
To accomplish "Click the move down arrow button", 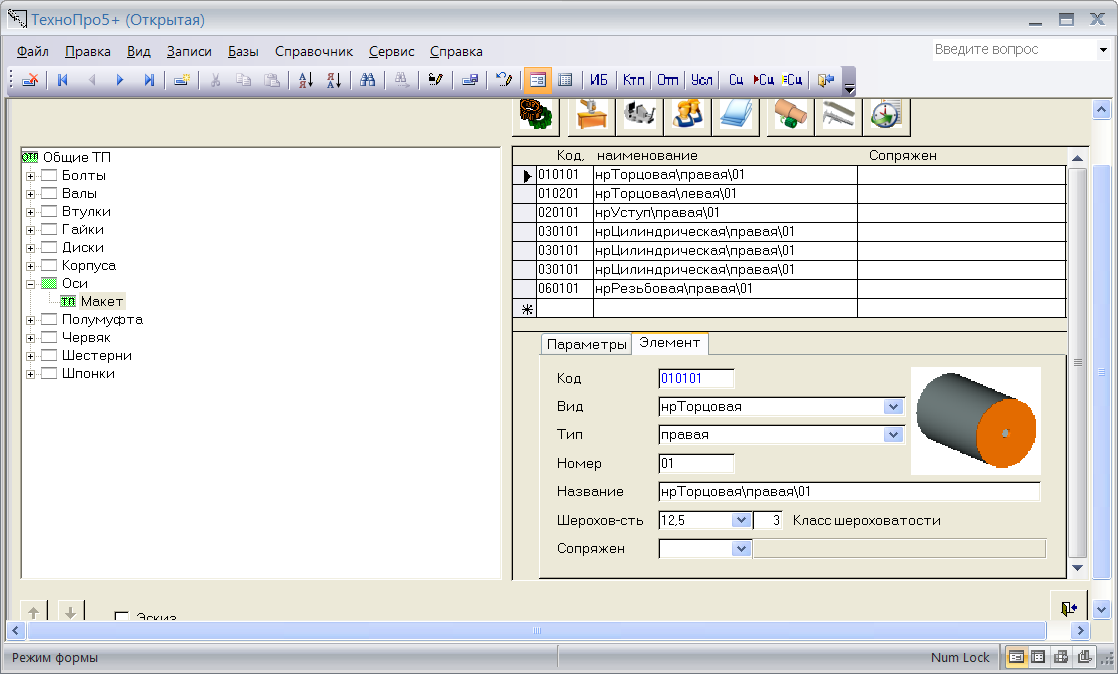I will (x=70, y=611).
